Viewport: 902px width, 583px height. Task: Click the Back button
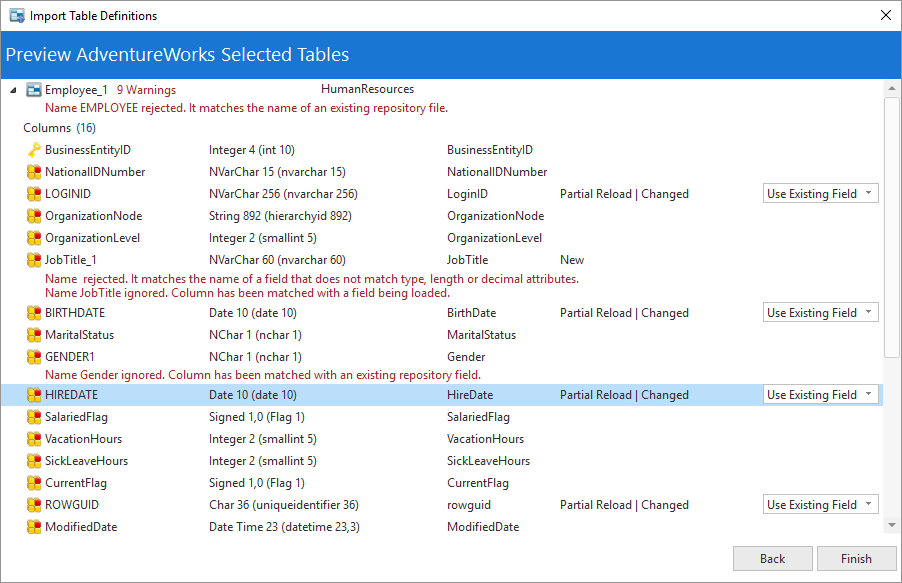772,559
